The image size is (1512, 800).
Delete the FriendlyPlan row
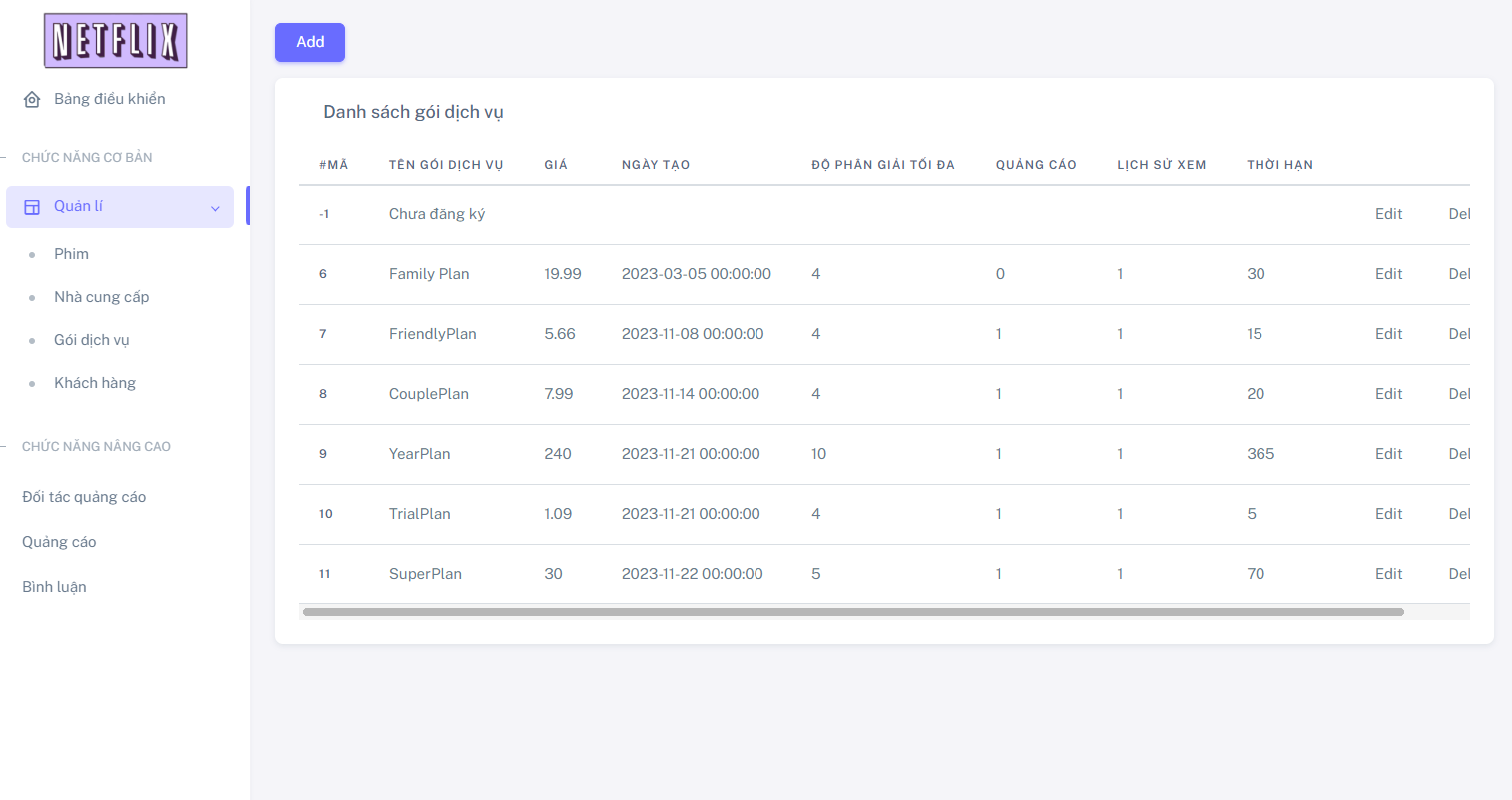click(1459, 334)
